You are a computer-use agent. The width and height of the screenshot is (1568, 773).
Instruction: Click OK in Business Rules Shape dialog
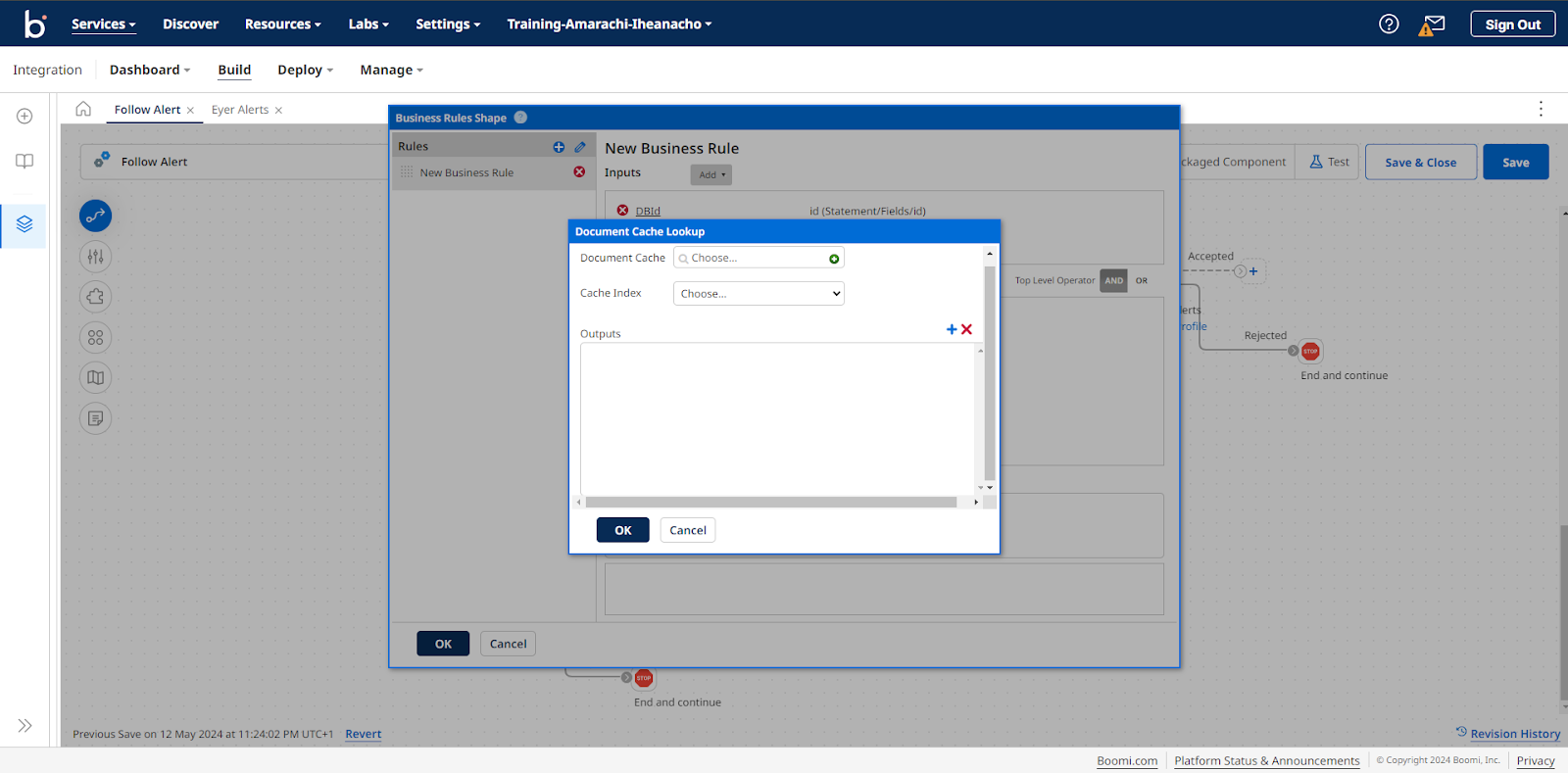(x=443, y=644)
